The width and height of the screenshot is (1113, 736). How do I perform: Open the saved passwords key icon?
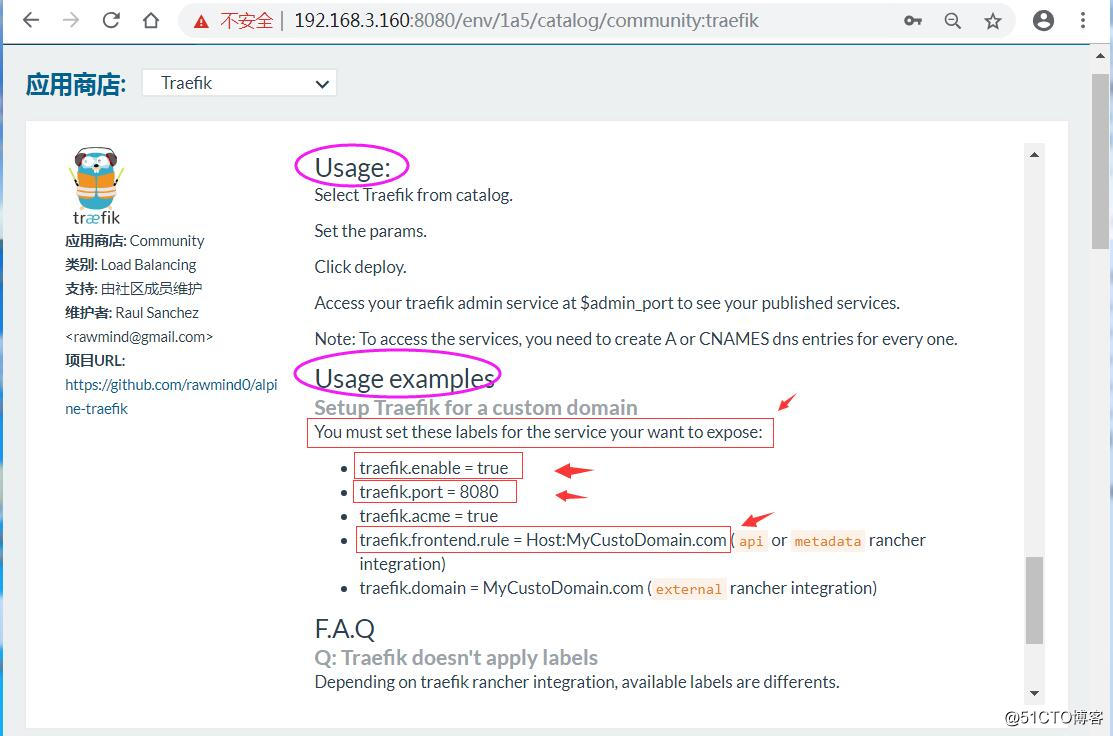(x=913, y=21)
